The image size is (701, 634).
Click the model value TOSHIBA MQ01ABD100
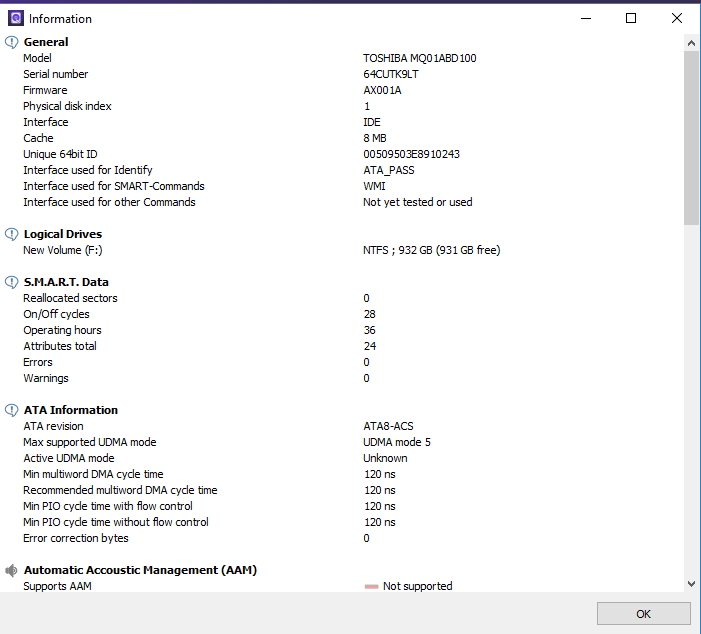tap(419, 58)
